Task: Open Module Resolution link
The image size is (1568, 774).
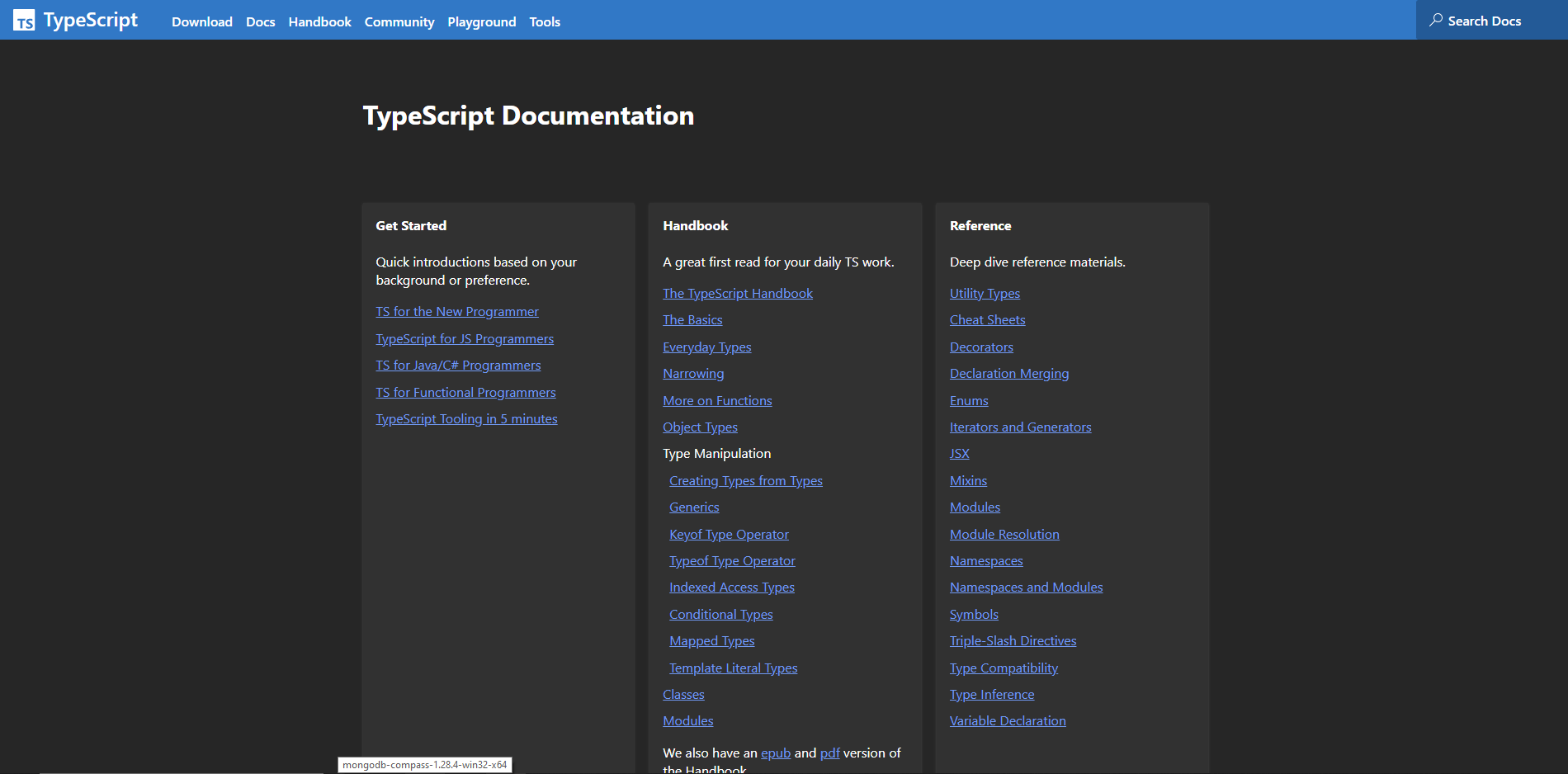Action: (1004, 535)
